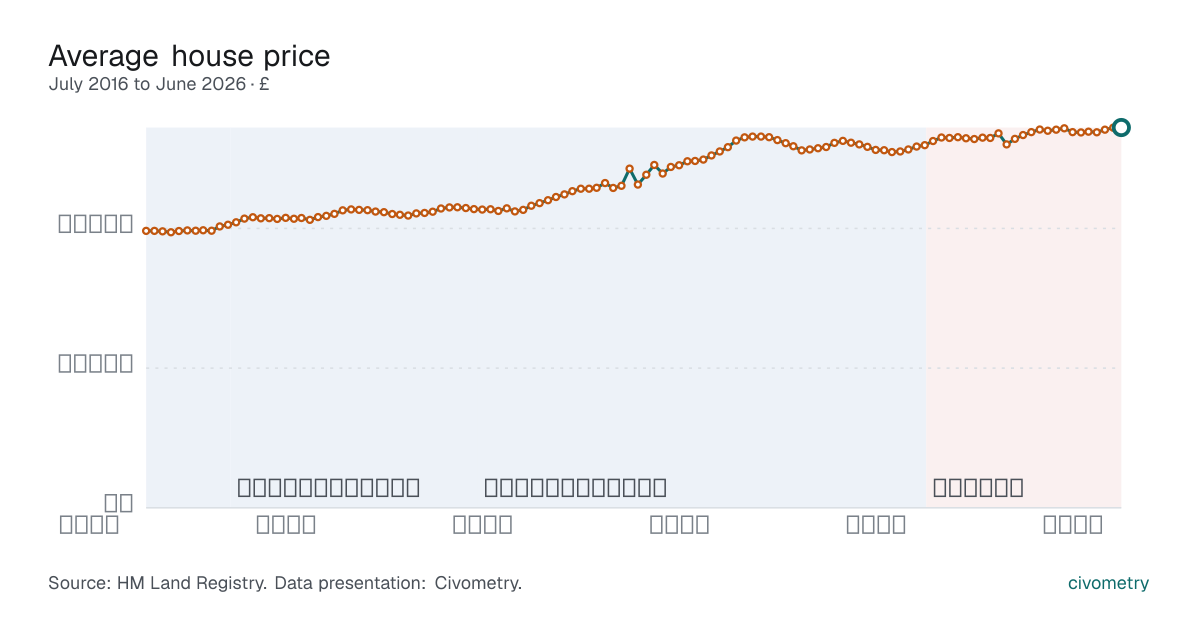This screenshot has width=1200, height=630.
Task: Click the large teal end-point marker
Action: coord(1121,127)
